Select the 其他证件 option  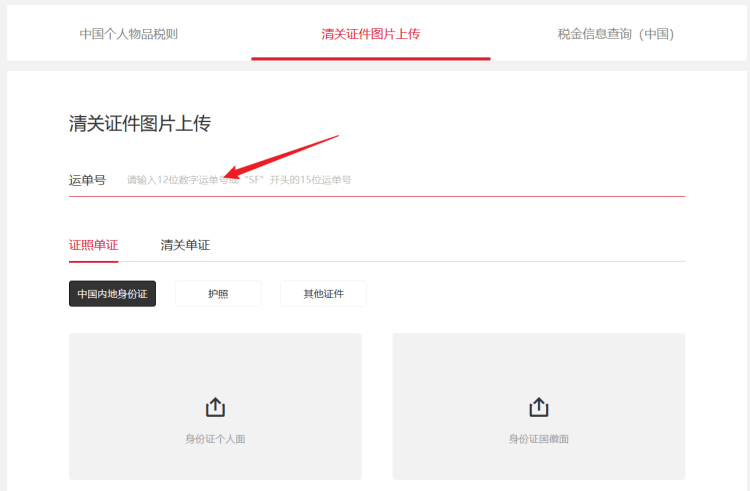(x=323, y=294)
